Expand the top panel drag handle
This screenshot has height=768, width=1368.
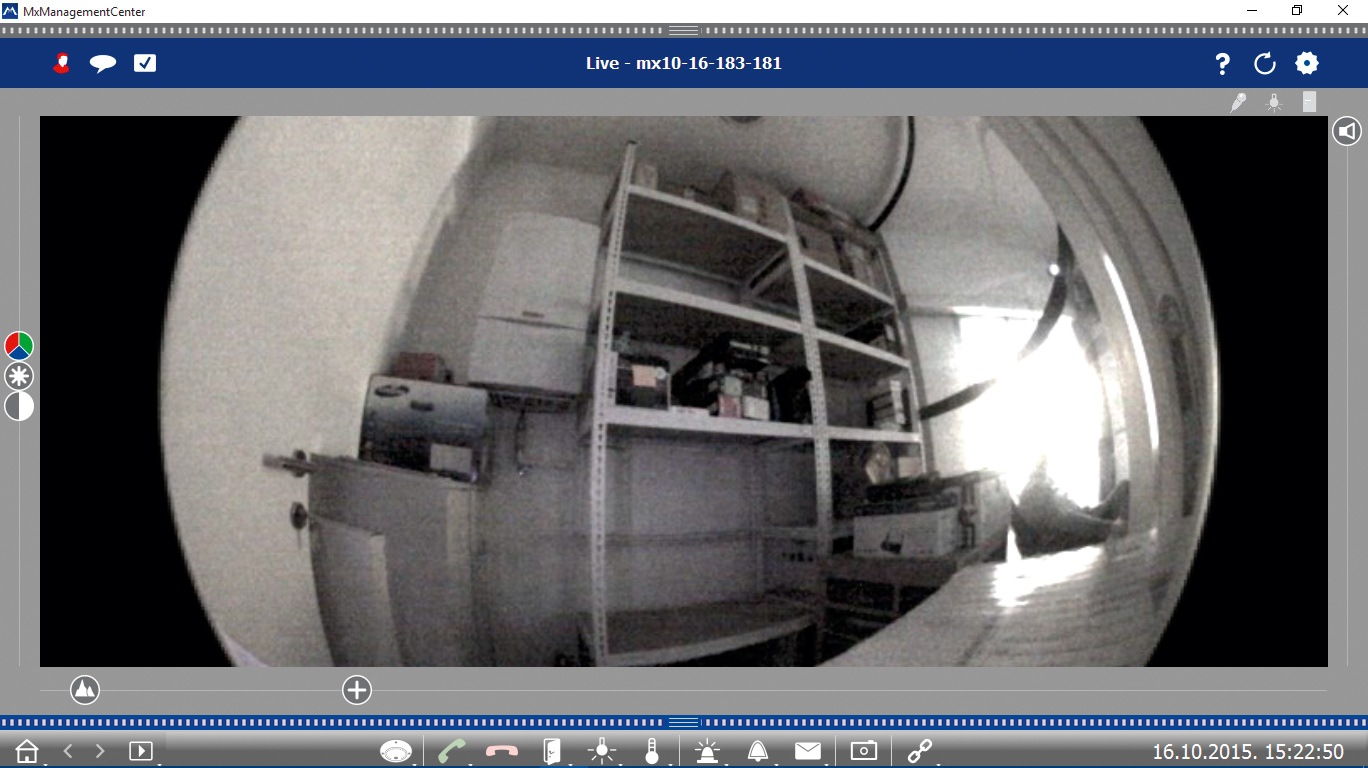[684, 30]
